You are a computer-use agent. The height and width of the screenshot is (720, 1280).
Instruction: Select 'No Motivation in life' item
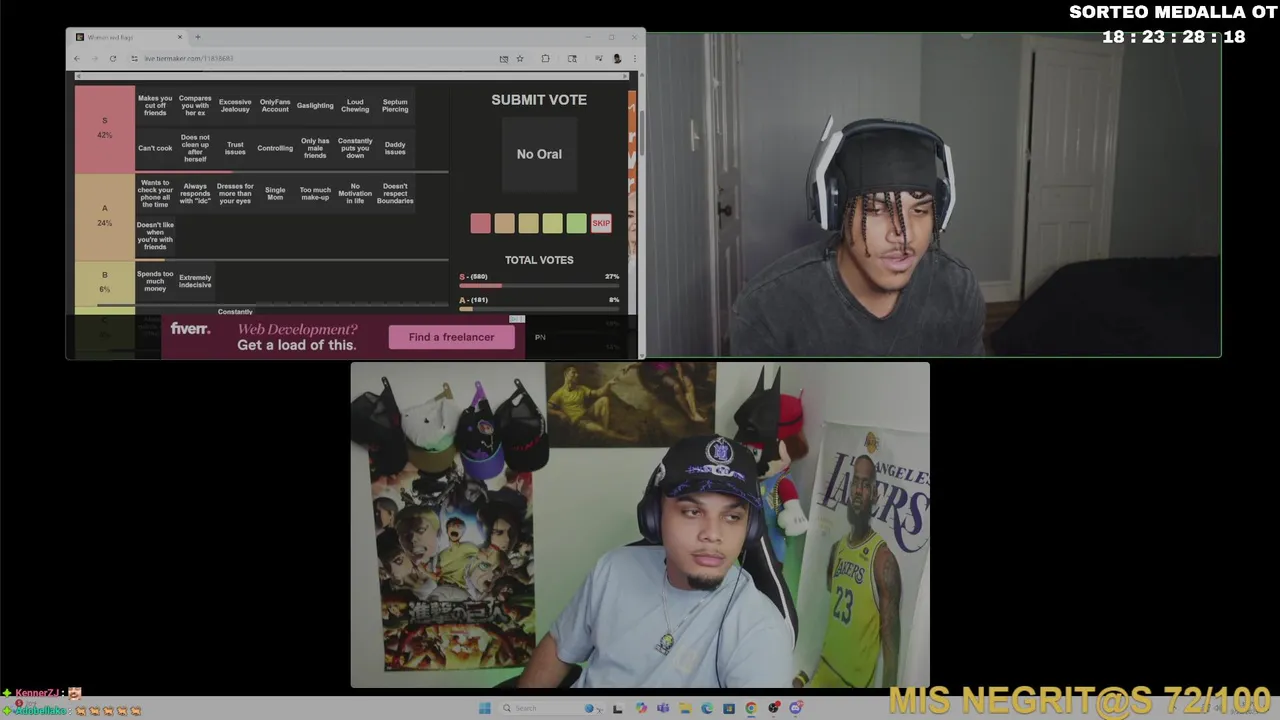tap(355, 193)
